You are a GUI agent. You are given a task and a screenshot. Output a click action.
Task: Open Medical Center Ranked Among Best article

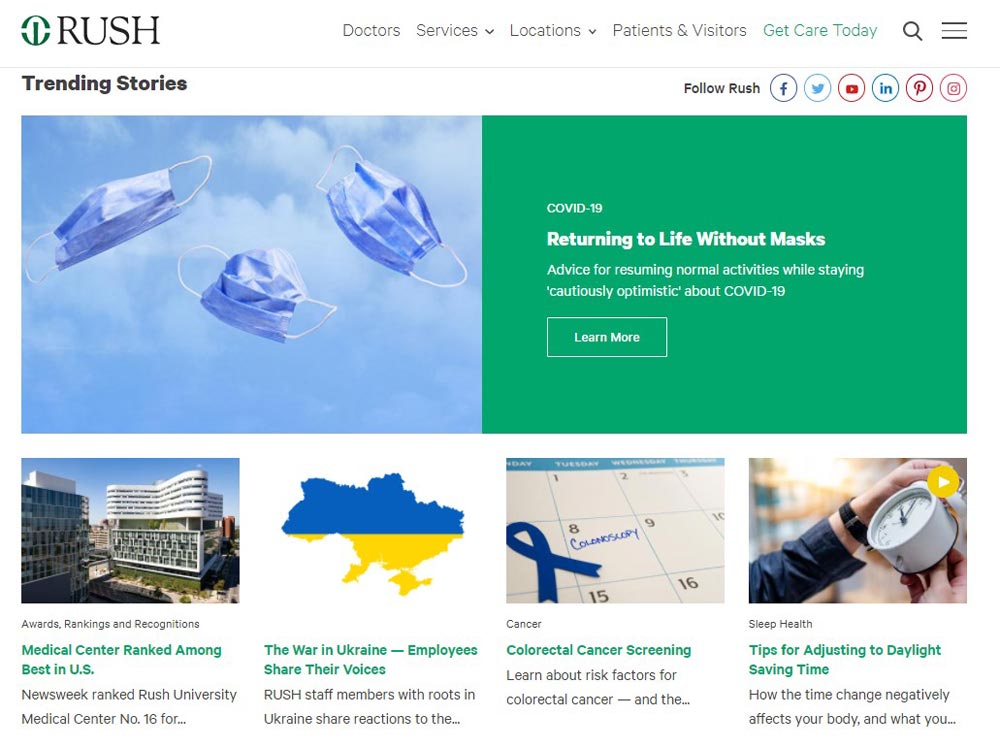click(121, 659)
